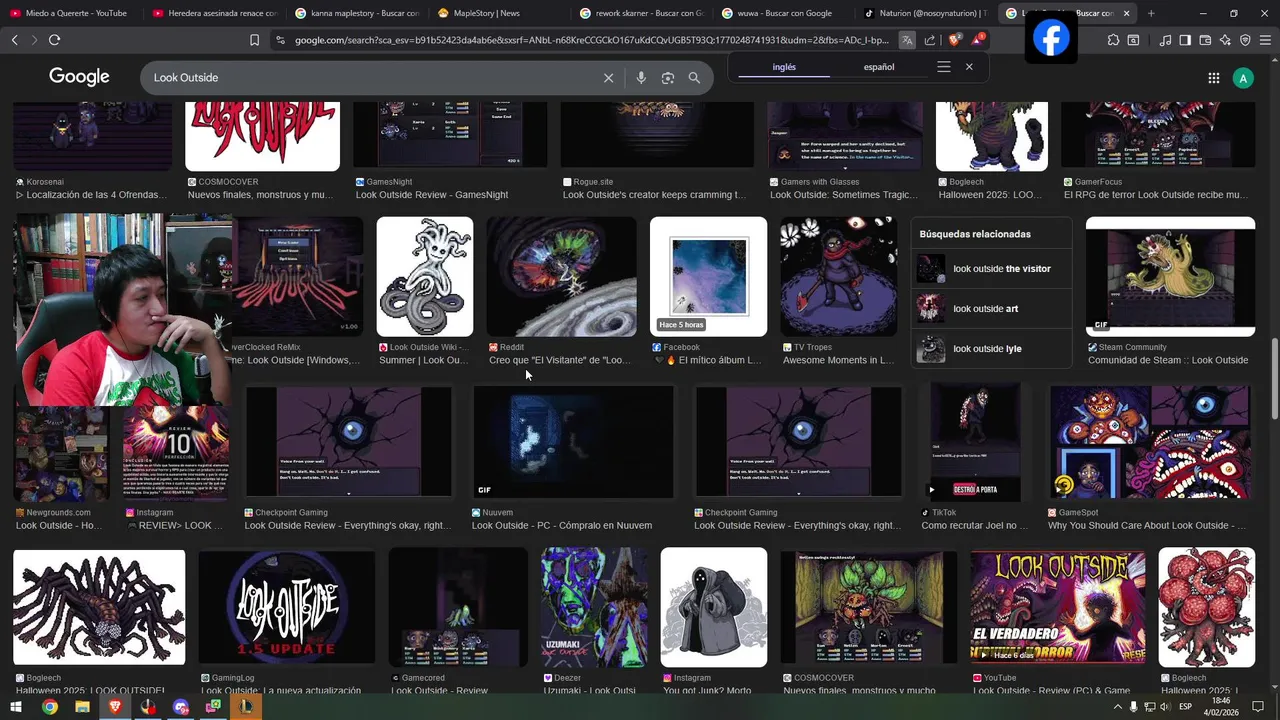Click the URL in the address bar
Screen dimensions: 1280x720
click(x=591, y=40)
